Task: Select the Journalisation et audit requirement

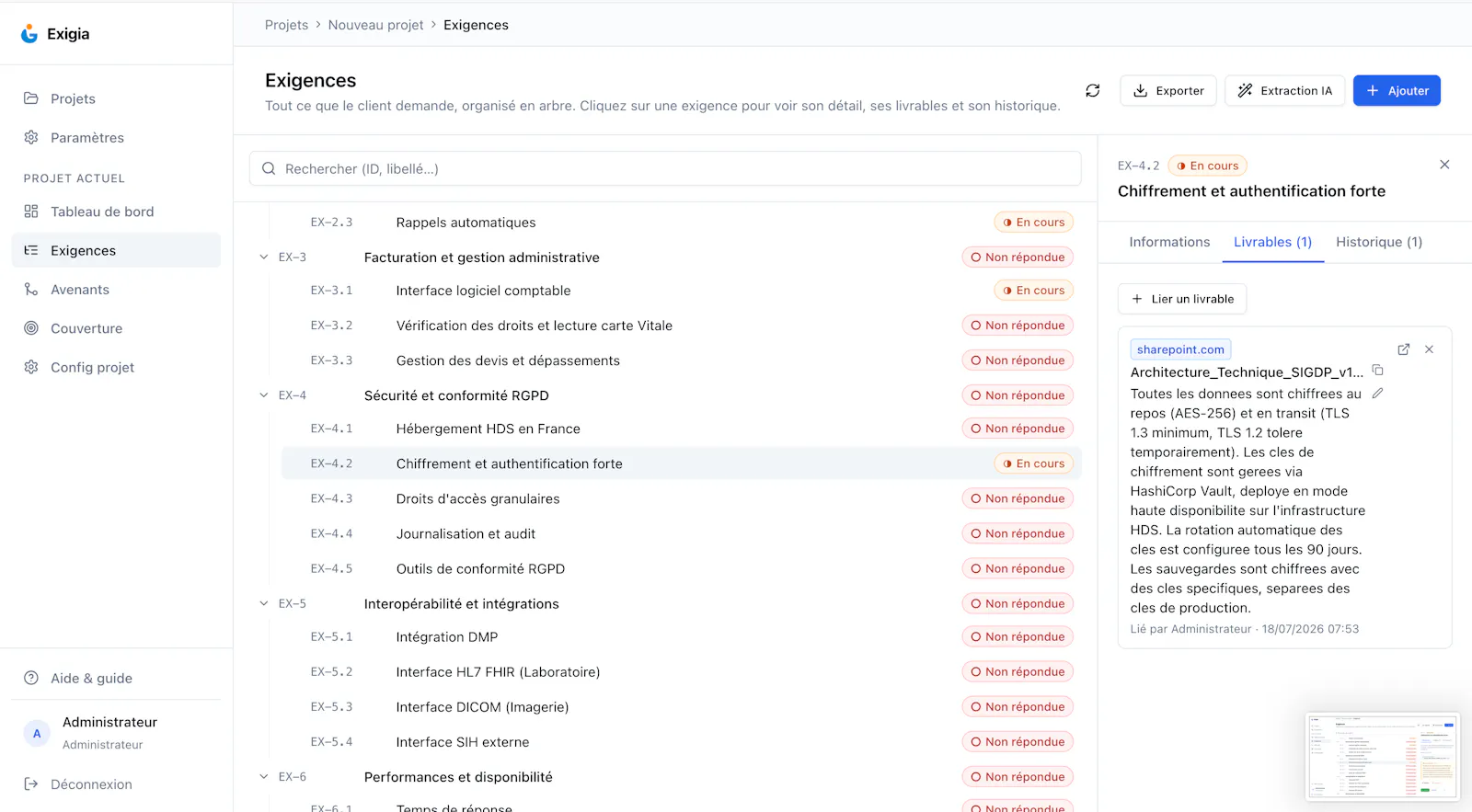Action: click(681, 533)
